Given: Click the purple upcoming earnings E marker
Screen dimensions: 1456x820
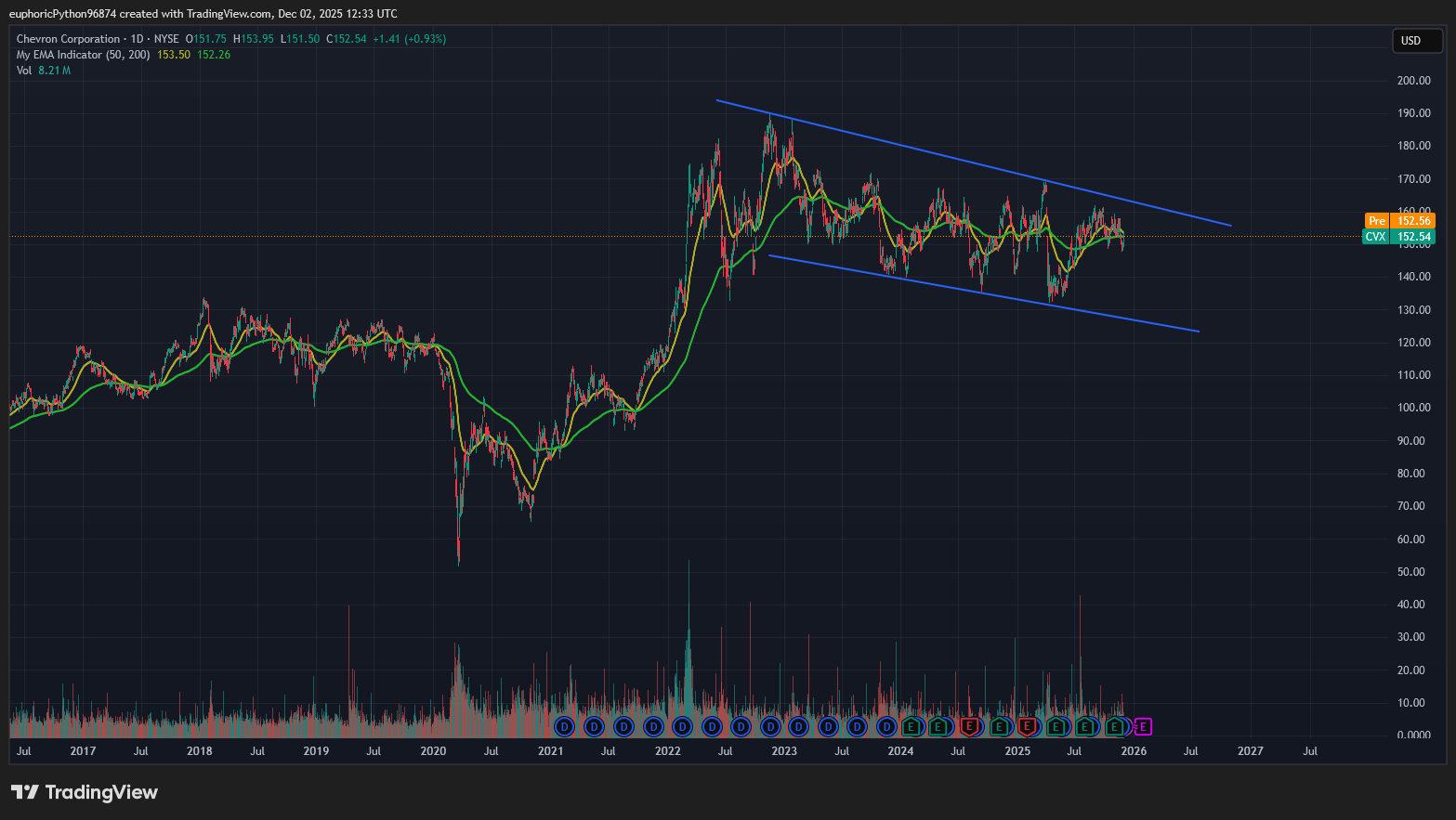Looking at the screenshot, I should [1143, 726].
